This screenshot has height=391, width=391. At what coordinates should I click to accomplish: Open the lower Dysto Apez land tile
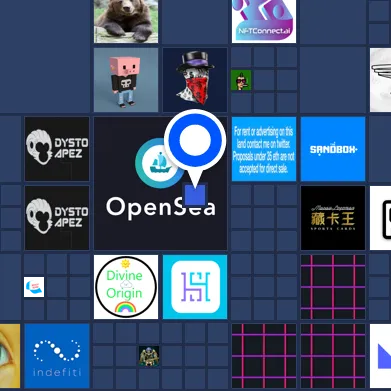[57, 218]
